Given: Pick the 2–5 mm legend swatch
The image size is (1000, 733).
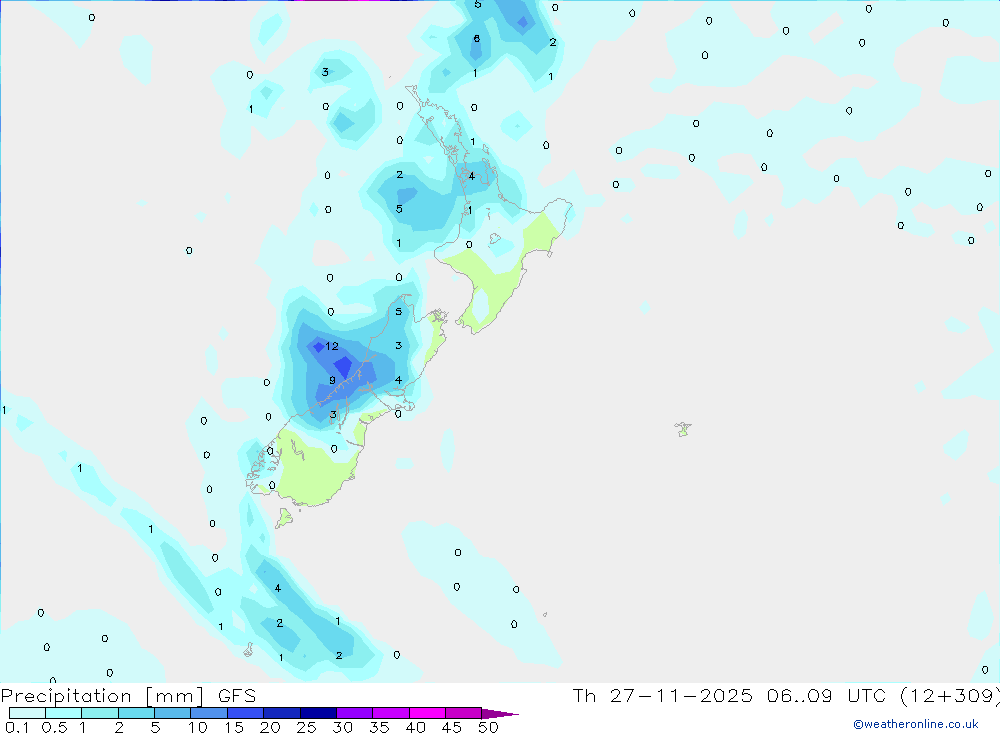Looking at the screenshot, I should click(x=136, y=713).
